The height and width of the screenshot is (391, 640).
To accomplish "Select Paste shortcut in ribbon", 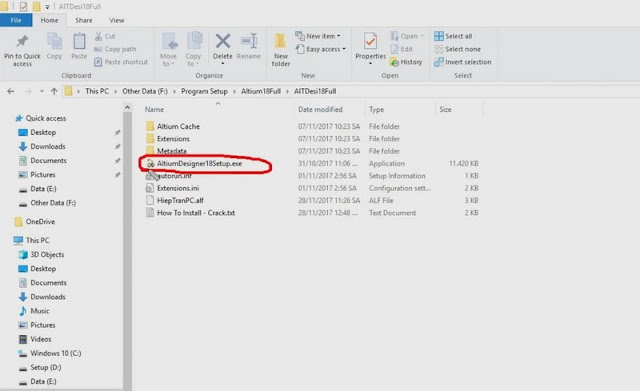I will pos(121,62).
